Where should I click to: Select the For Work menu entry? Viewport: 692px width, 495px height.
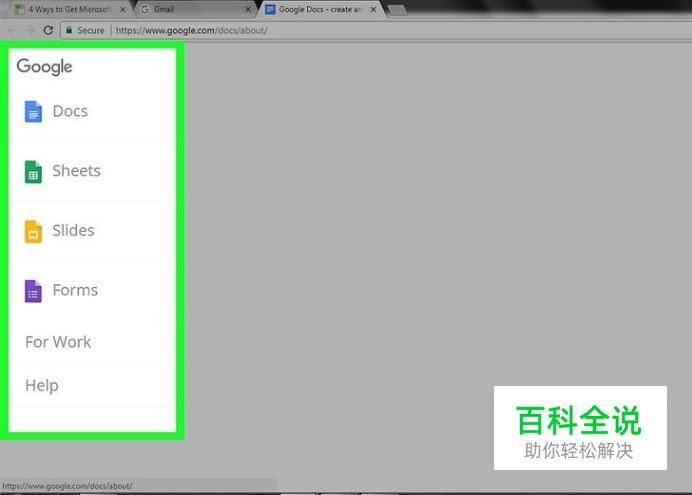pos(93,342)
